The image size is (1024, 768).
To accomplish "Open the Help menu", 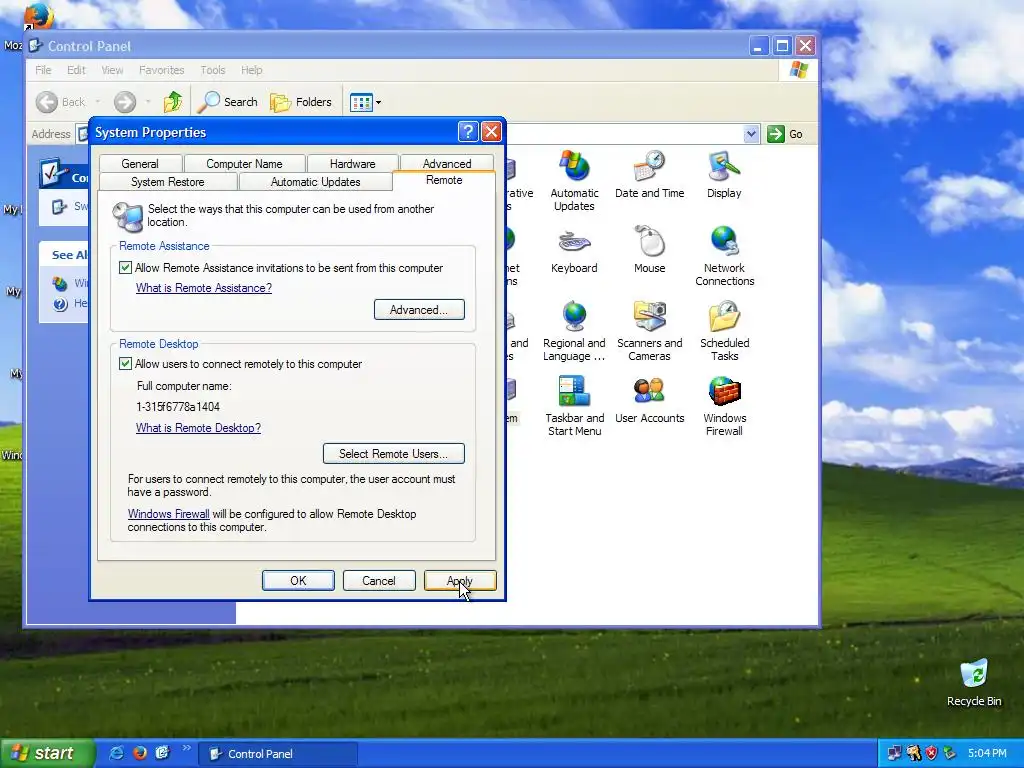I will pyautogui.click(x=251, y=70).
